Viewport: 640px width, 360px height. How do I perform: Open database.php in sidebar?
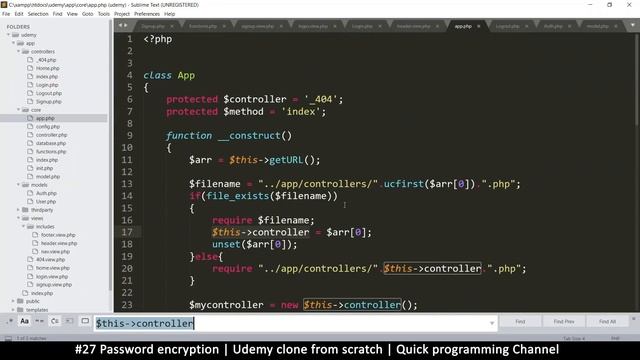pos(51,143)
